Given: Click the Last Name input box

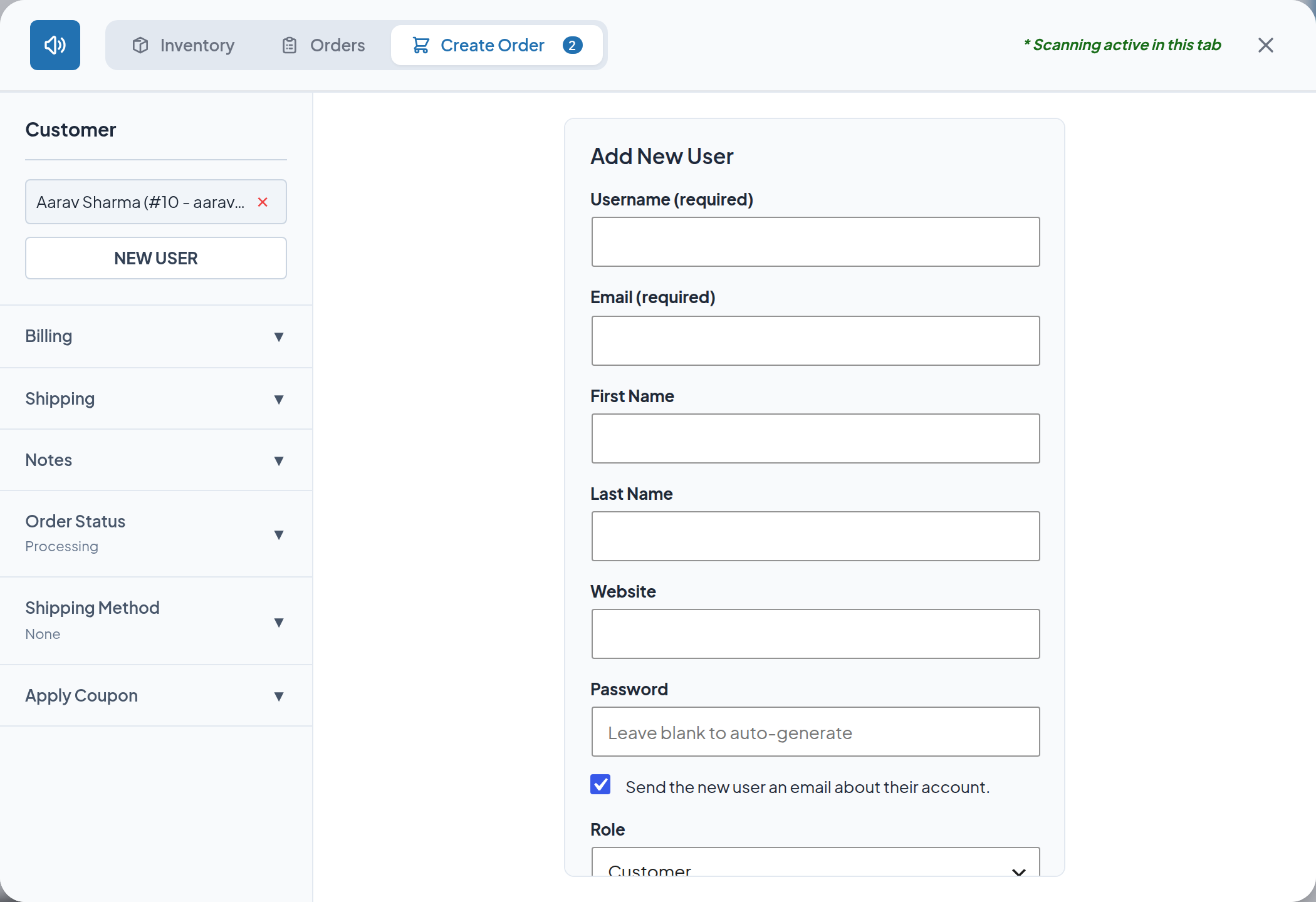Looking at the screenshot, I should pos(815,536).
